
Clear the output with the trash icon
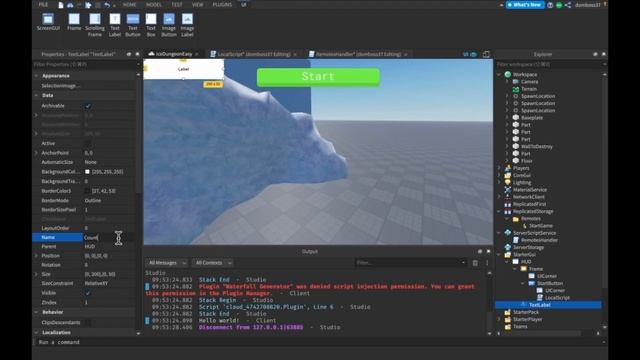(475, 263)
